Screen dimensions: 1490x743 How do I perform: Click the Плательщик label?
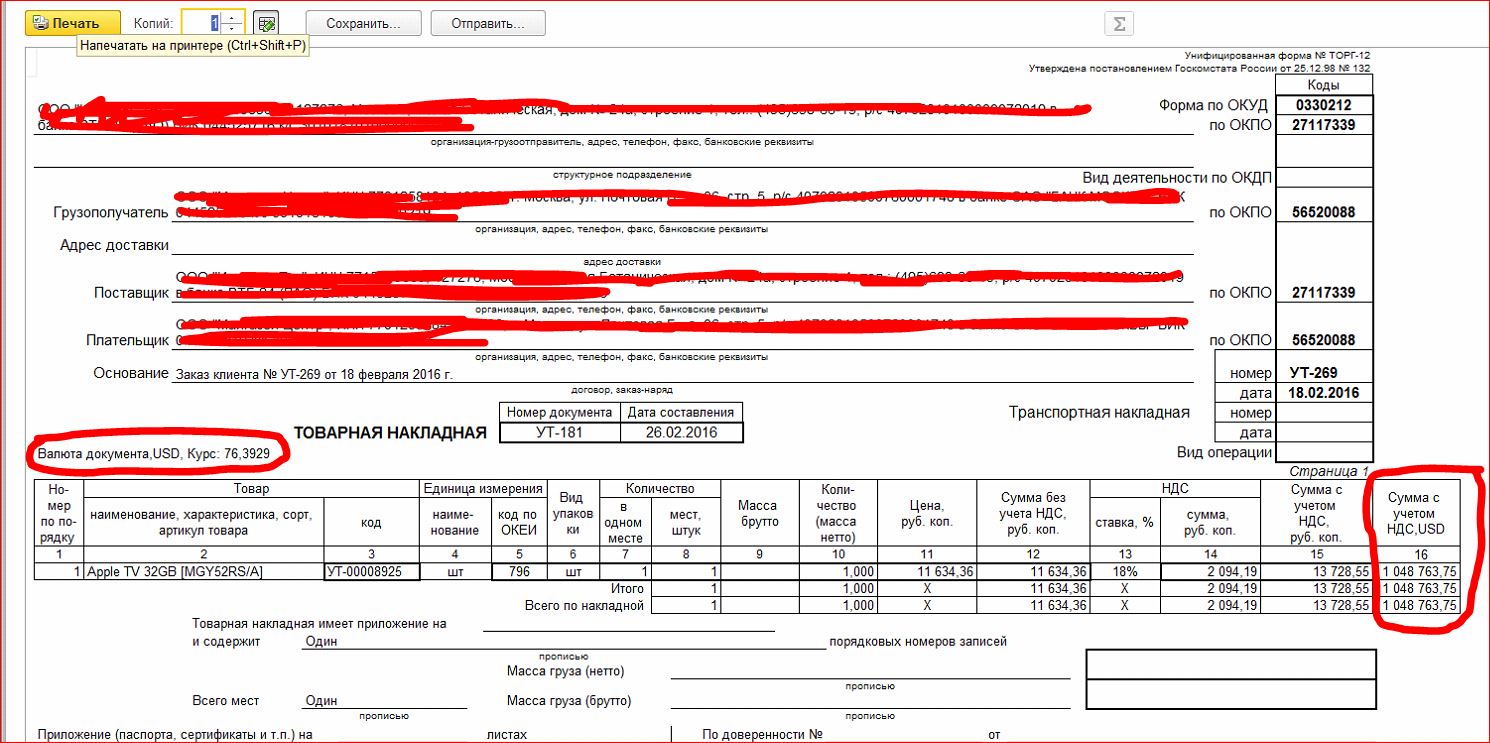[x=127, y=341]
